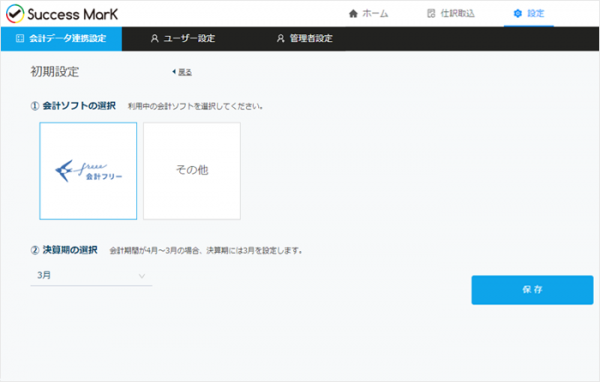Select 会計データ連携設定 submenu tab

[61, 39]
